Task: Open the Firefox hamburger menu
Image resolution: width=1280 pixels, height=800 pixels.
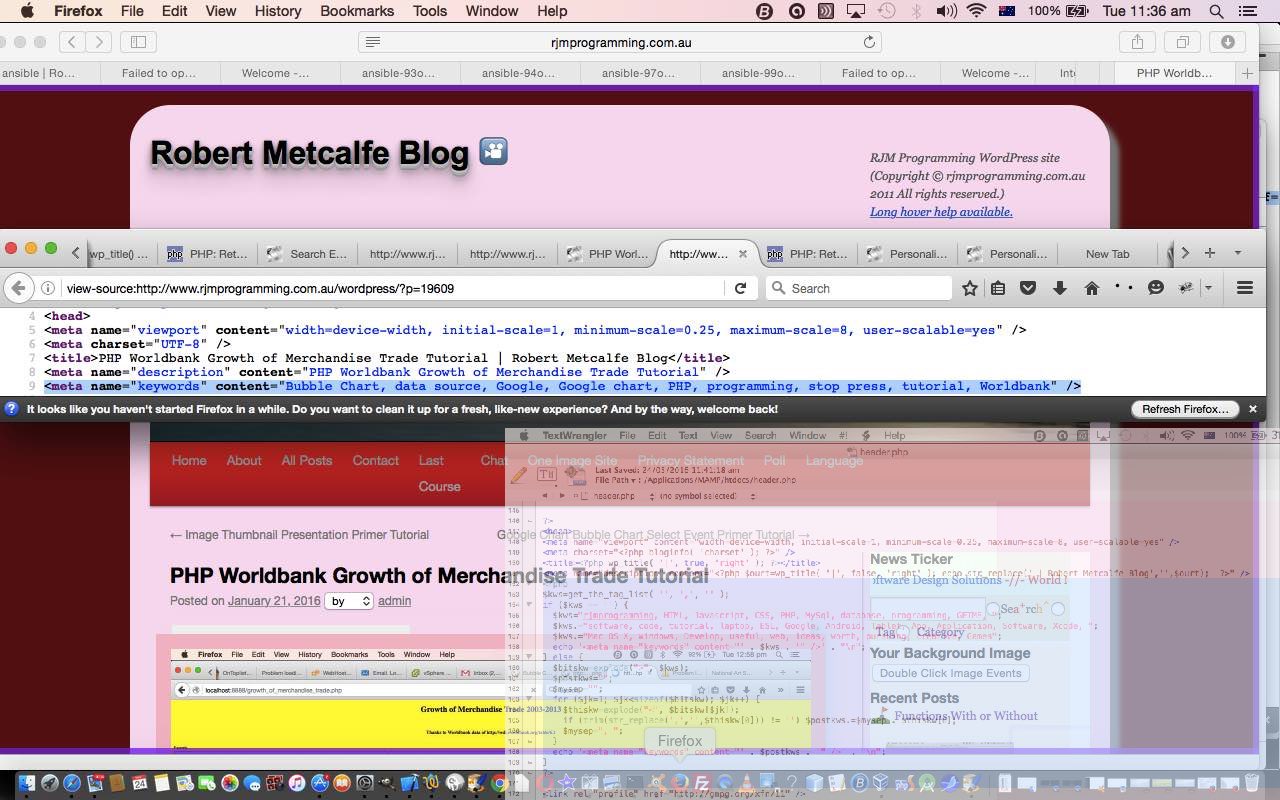Action: 1245,288
